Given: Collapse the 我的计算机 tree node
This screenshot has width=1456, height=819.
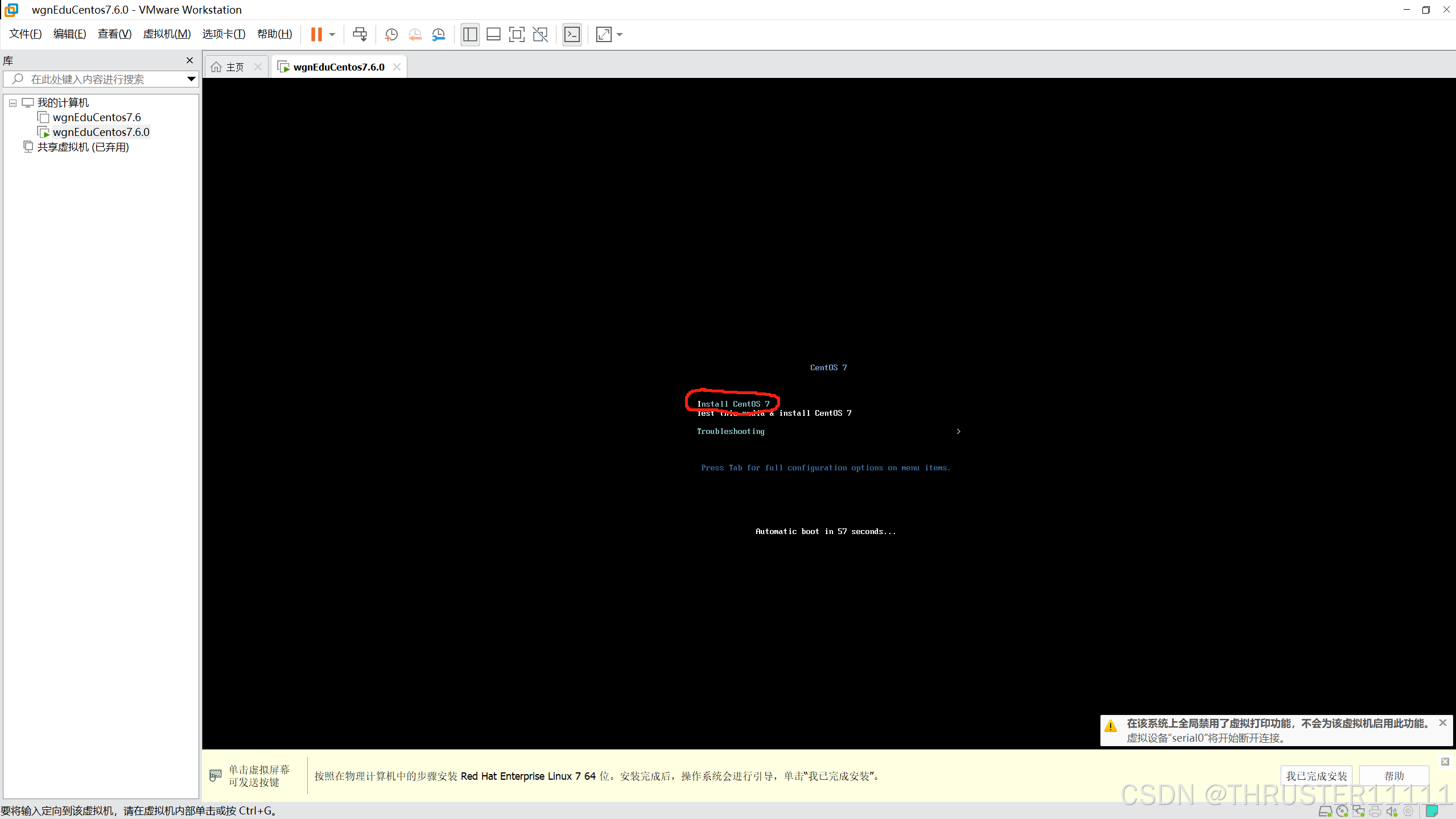Looking at the screenshot, I should [x=13, y=103].
